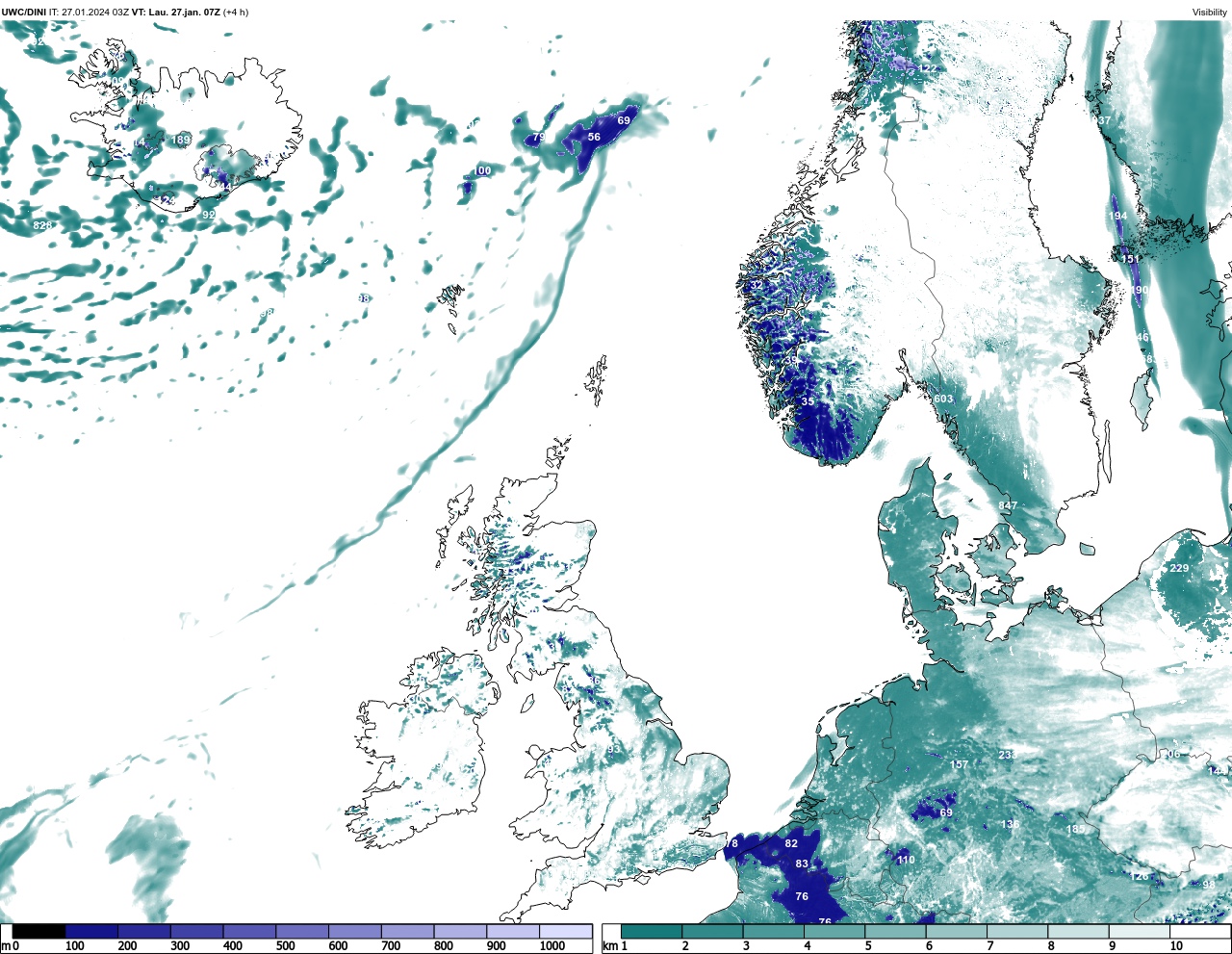1232x954 pixels.
Task: Click the 'UWC/DINI' model label
Action: pyautogui.click(x=23, y=13)
